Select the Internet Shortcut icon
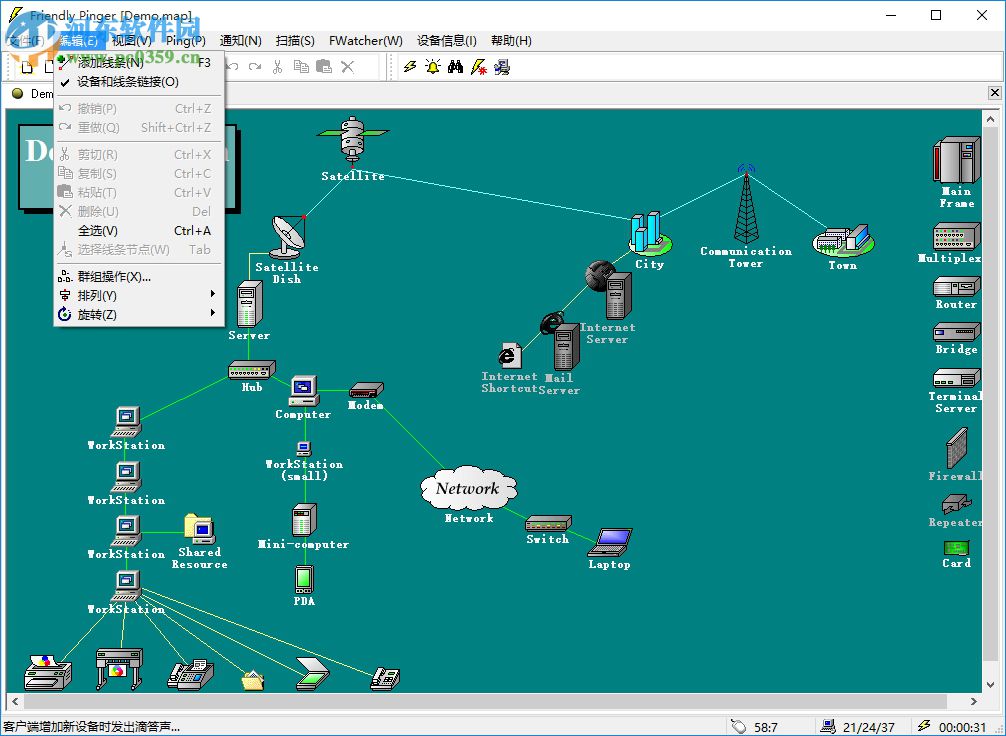 509,355
